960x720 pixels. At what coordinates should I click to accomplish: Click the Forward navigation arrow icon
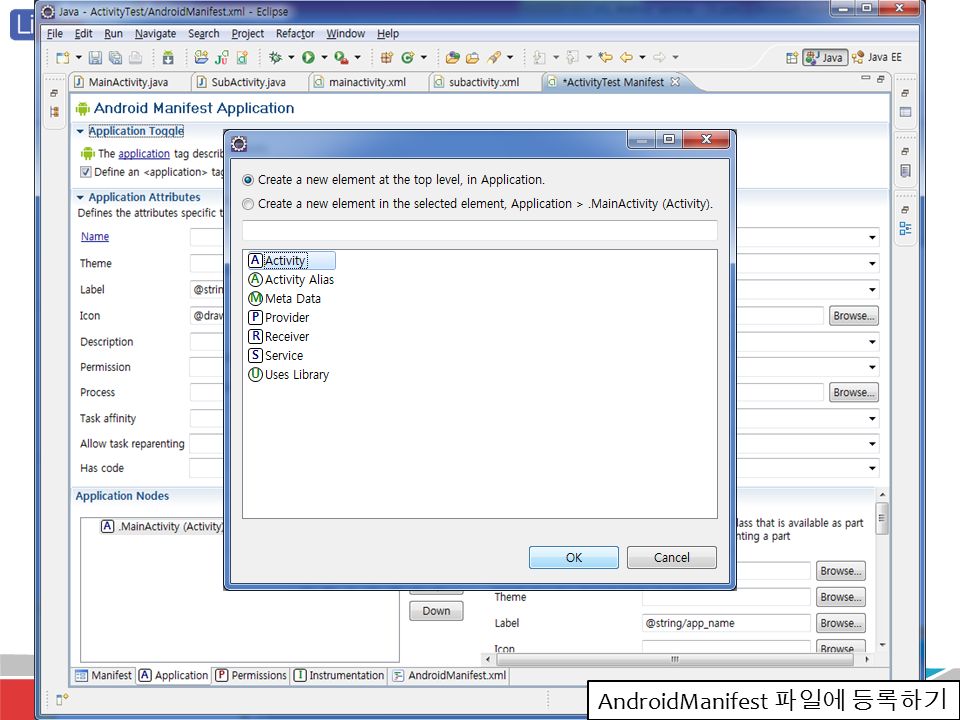tap(659, 58)
